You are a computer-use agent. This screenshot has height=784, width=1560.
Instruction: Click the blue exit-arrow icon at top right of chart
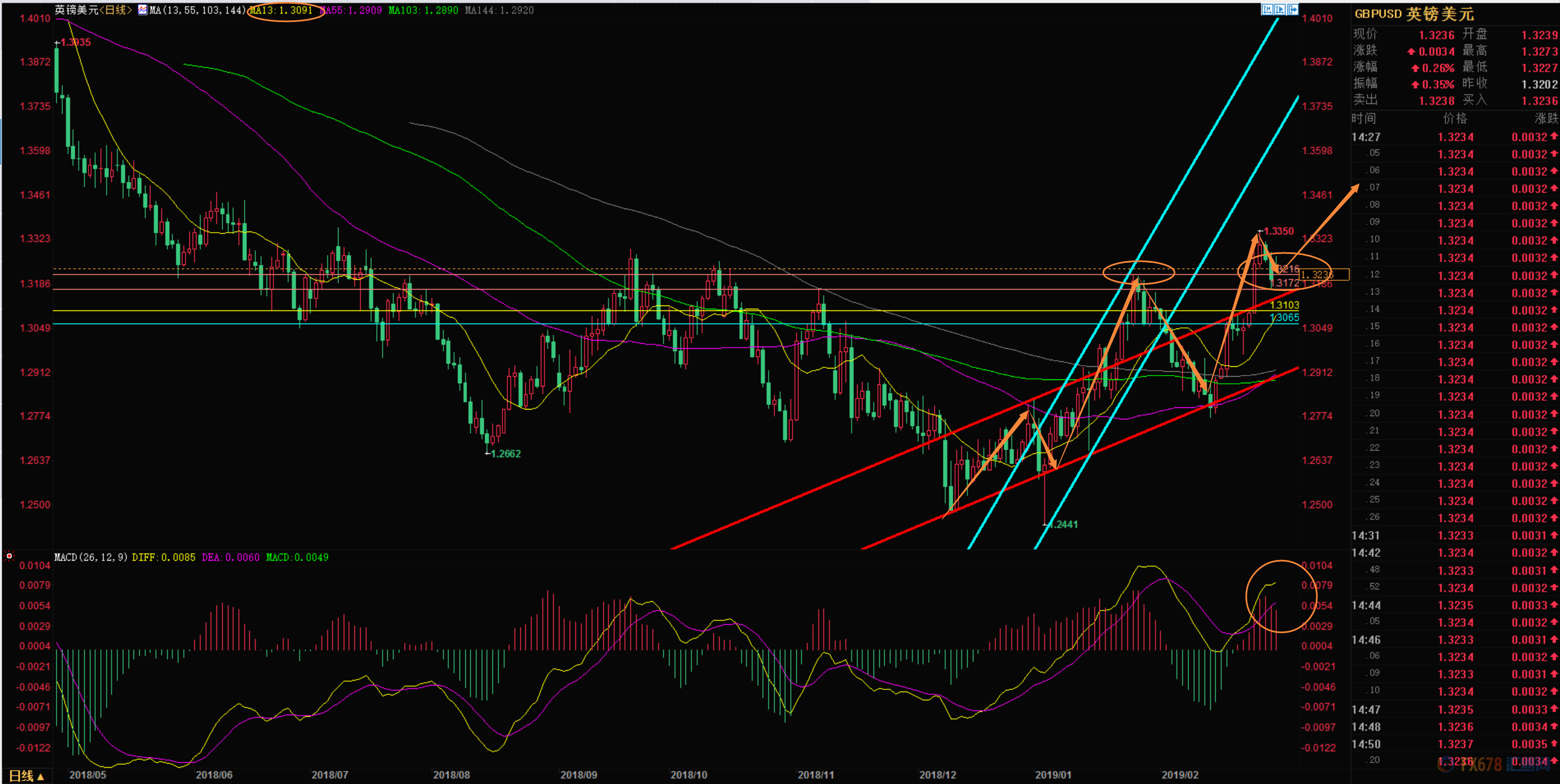tap(1292, 9)
